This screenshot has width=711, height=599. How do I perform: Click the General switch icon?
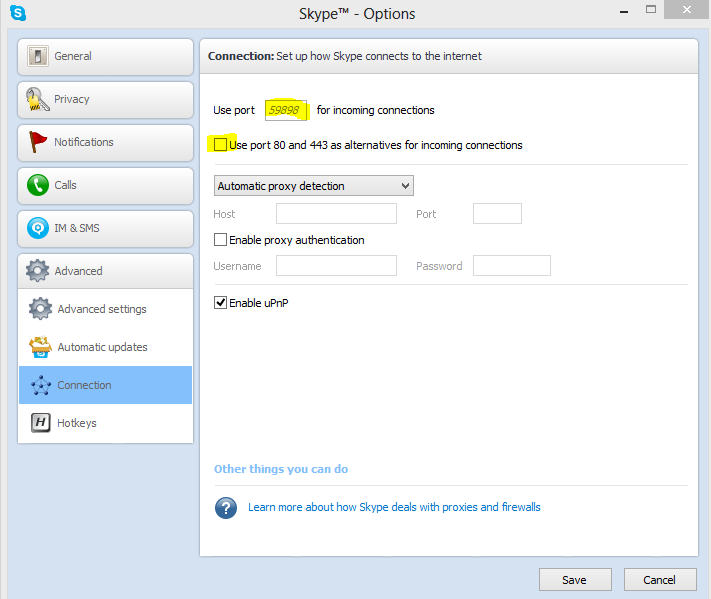pyautogui.click(x=38, y=56)
